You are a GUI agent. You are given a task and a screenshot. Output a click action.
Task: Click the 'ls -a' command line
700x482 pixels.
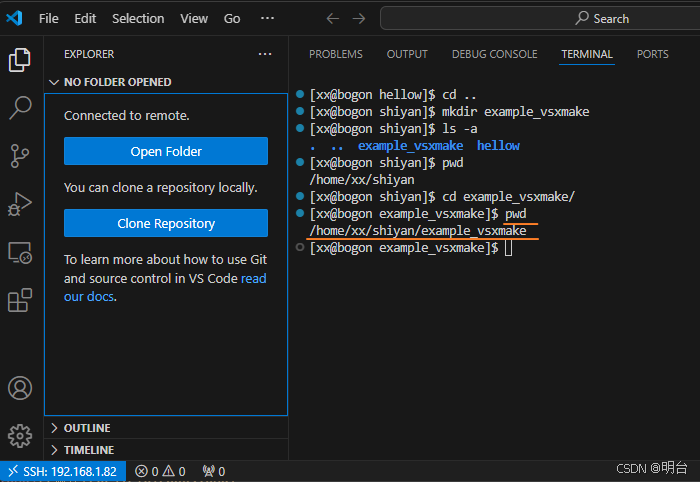(393, 129)
